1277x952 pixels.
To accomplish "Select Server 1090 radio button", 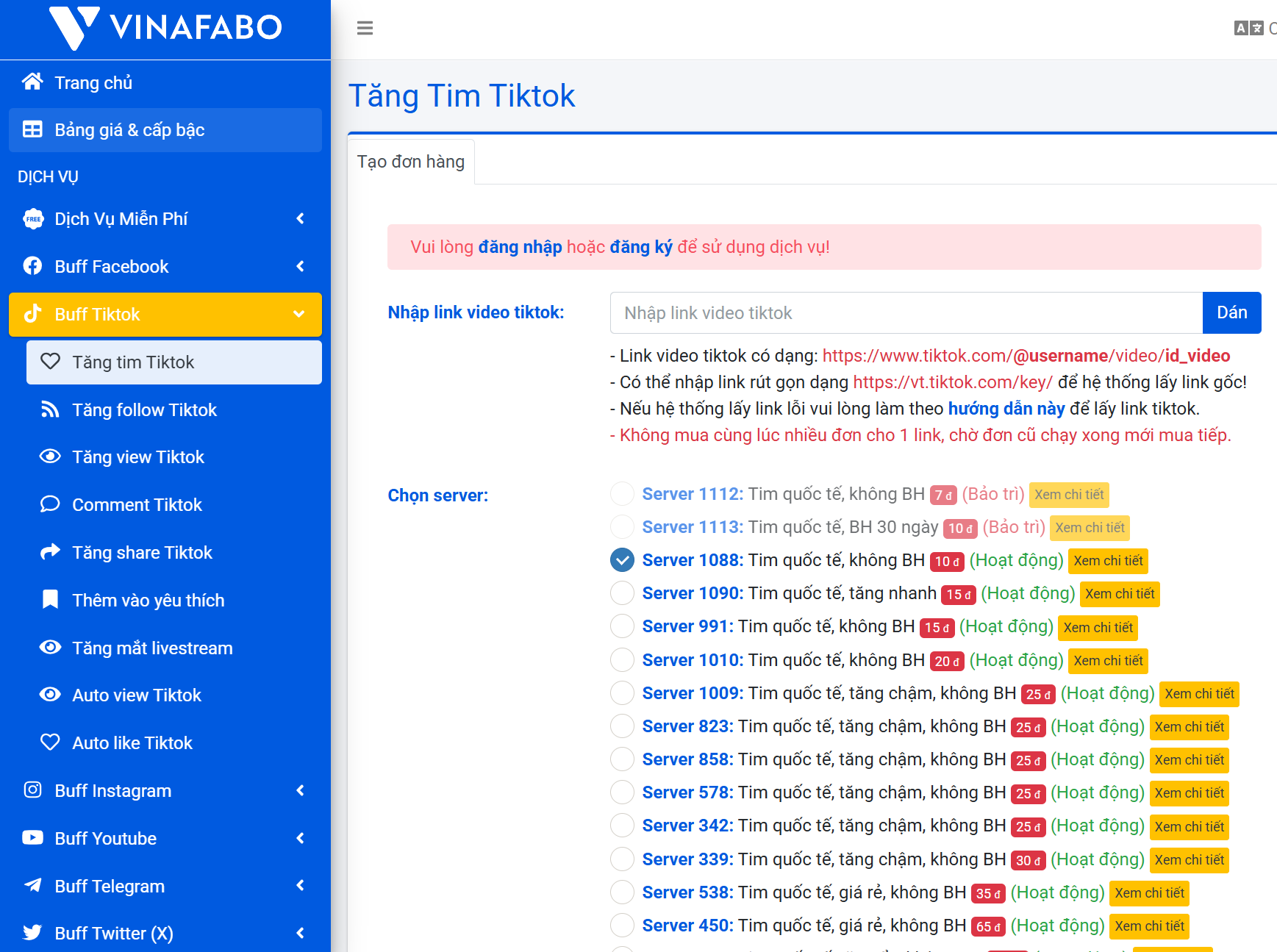I will click(x=622, y=593).
